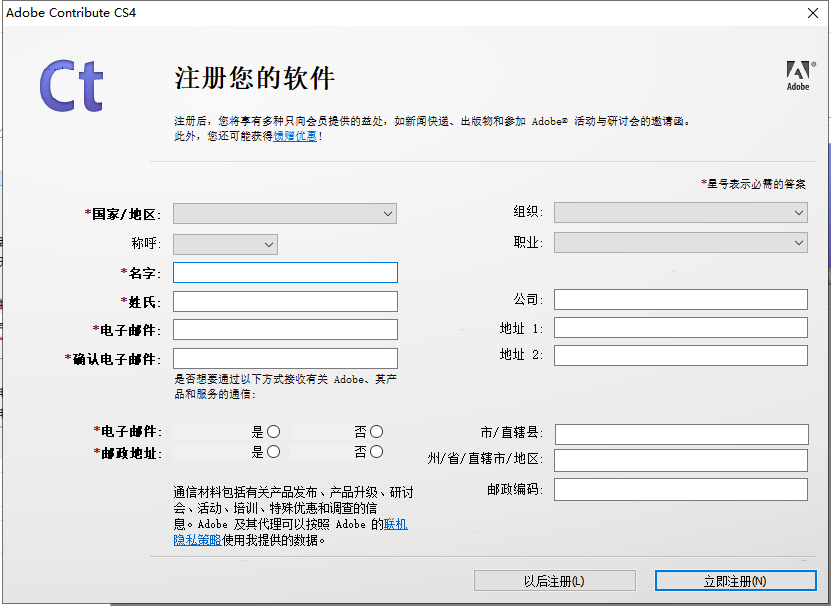Click the 以后注册(L) button
The image size is (831, 606).
554,581
